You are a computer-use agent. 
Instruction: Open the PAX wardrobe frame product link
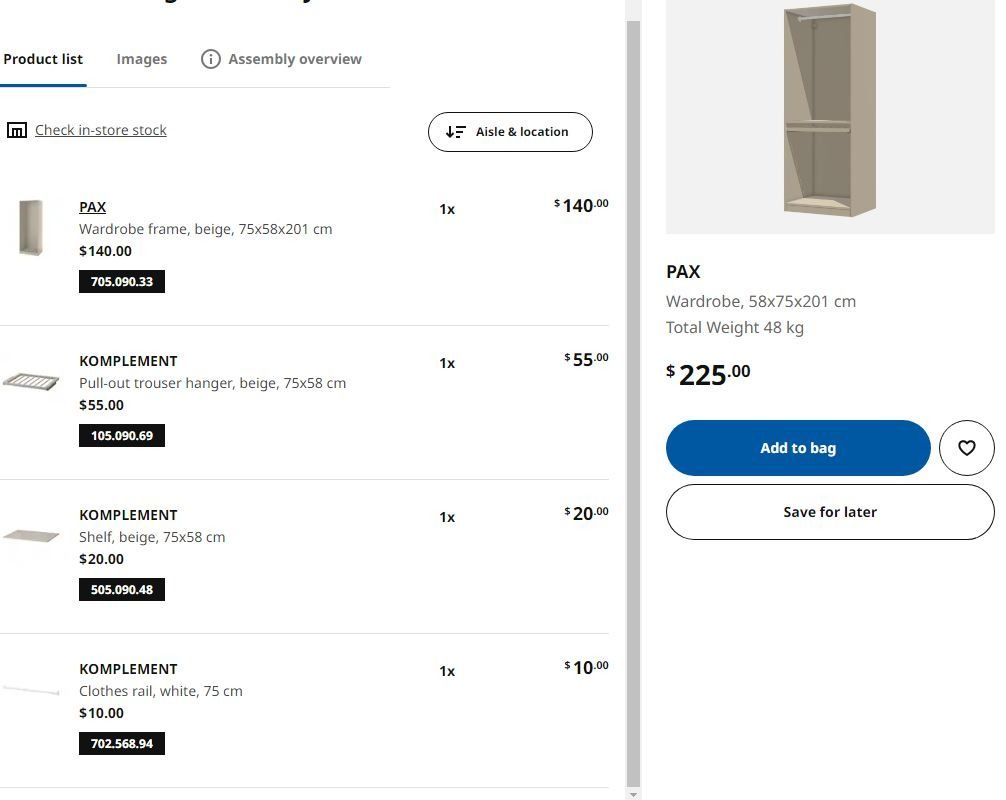(92, 207)
